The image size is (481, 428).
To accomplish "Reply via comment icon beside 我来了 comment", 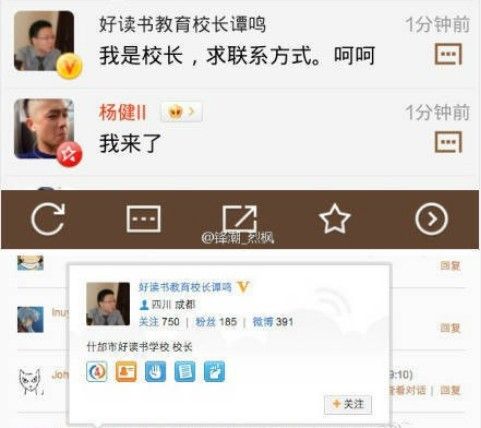I will (448, 142).
